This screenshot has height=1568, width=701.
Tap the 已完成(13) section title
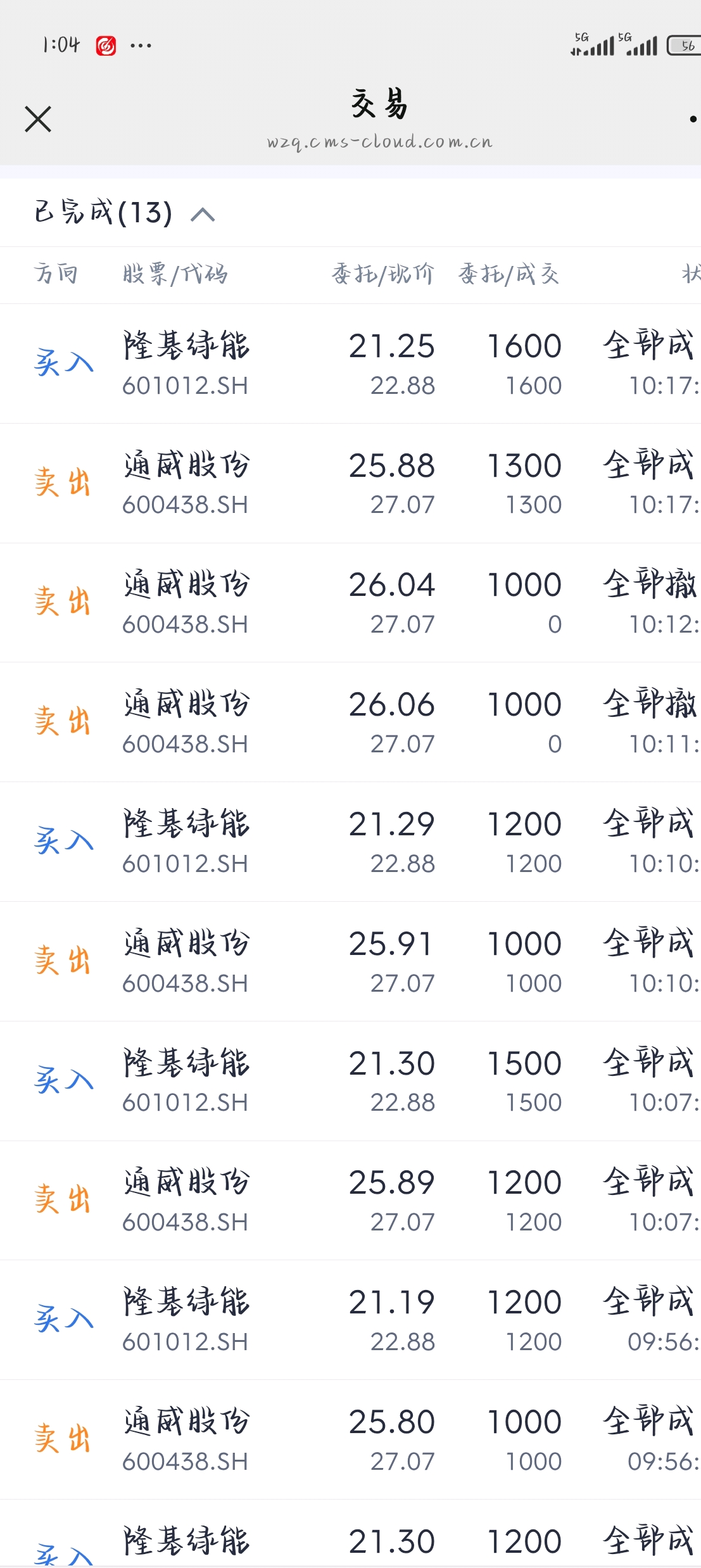click(103, 213)
